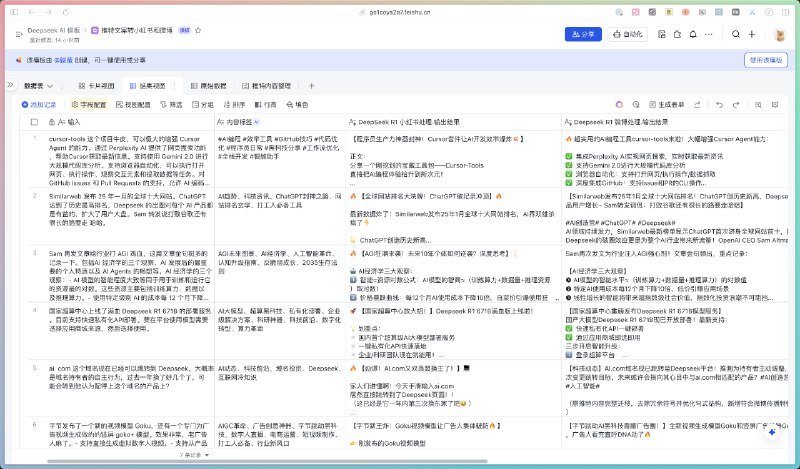Click the blue 分享 share button
The width and height of the screenshot is (800, 469).
(x=583, y=34)
